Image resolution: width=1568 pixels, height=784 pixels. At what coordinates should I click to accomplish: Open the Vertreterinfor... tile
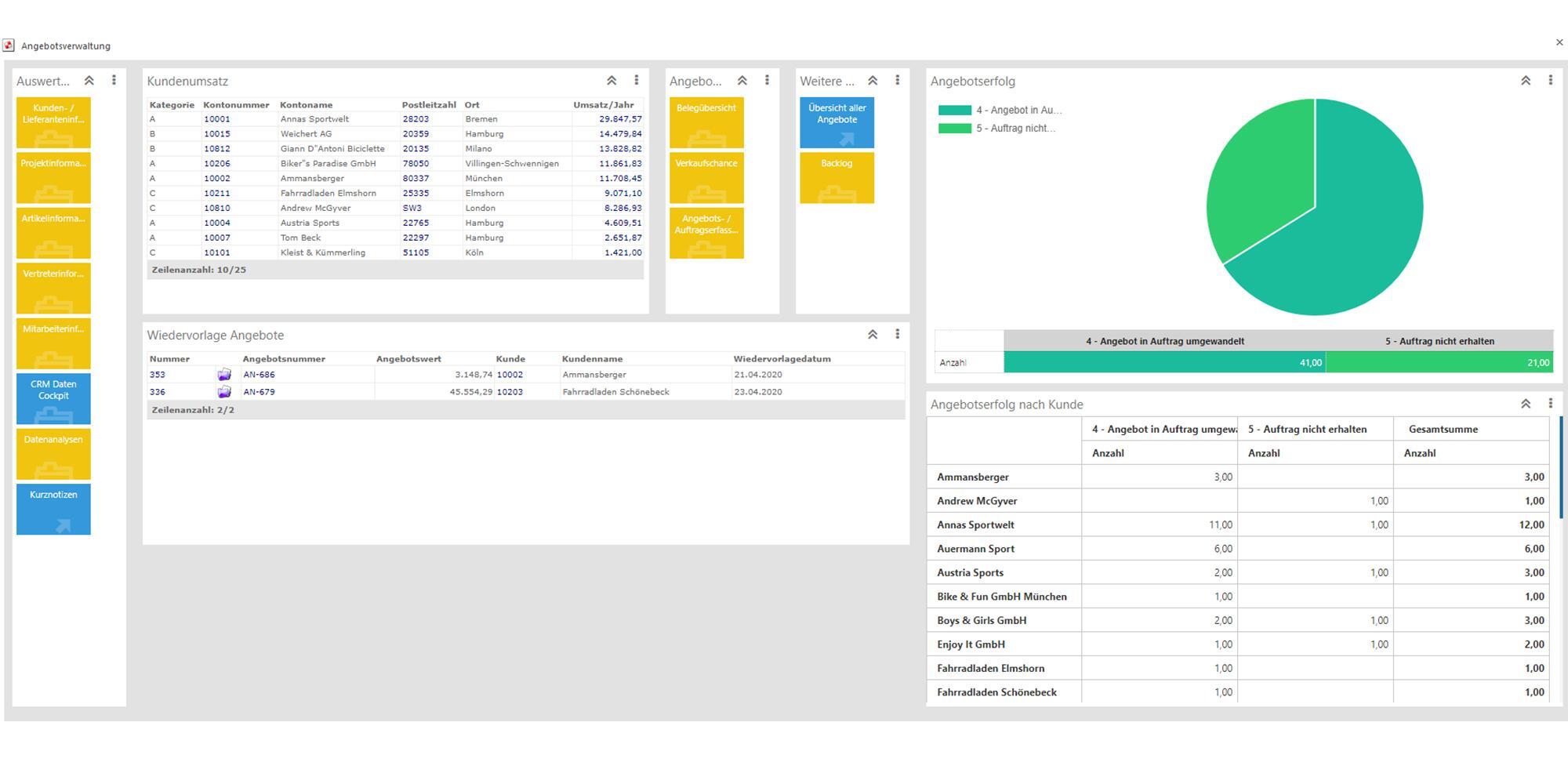point(53,289)
